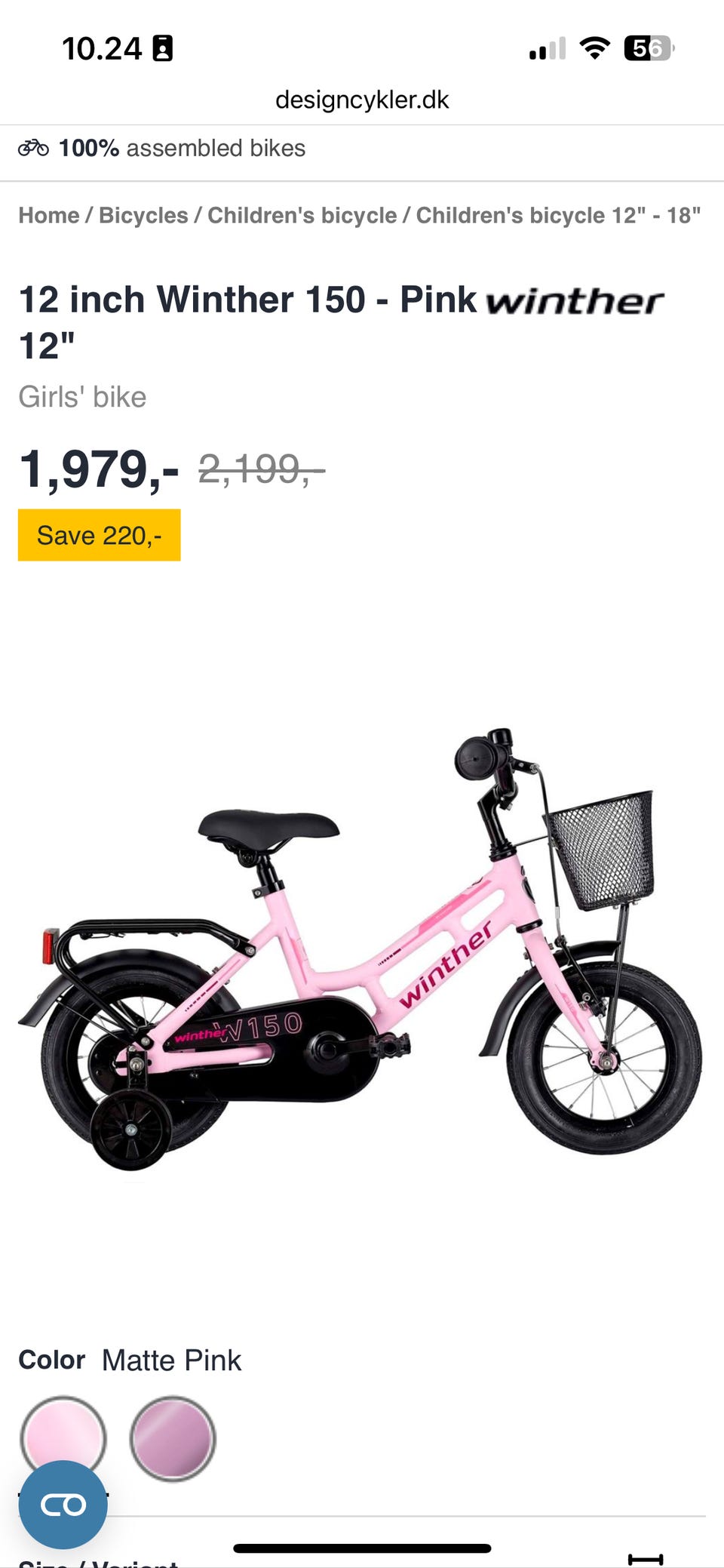Tap the yellow Save 220,- badge
724x1568 pixels.
click(100, 535)
